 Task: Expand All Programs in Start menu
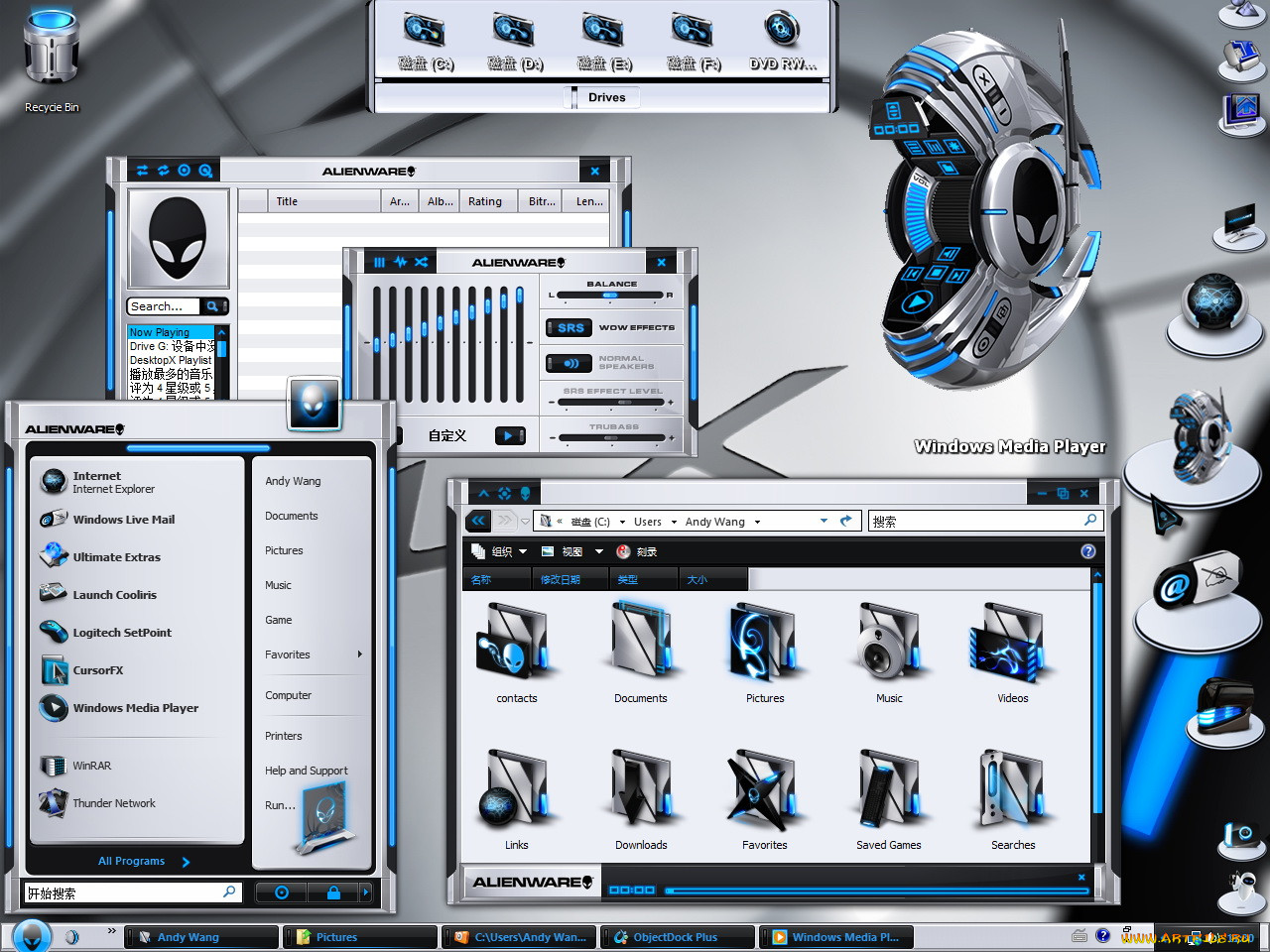(x=144, y=861)
